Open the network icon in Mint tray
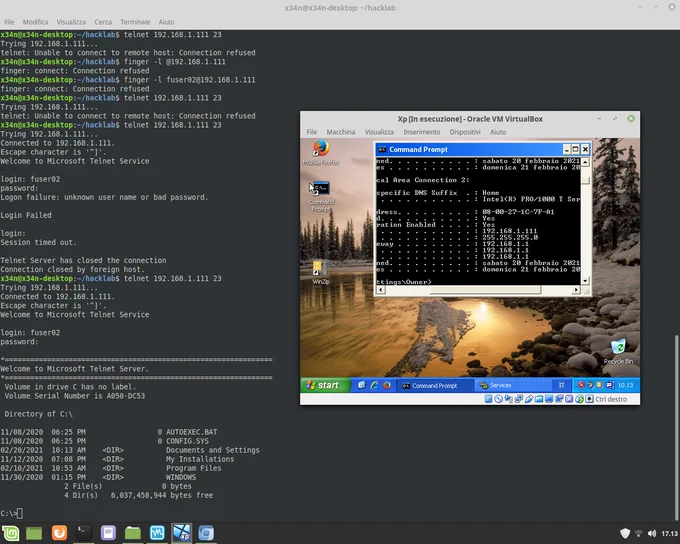This screenshot has width=680, height=544. (x=638, y=533)
